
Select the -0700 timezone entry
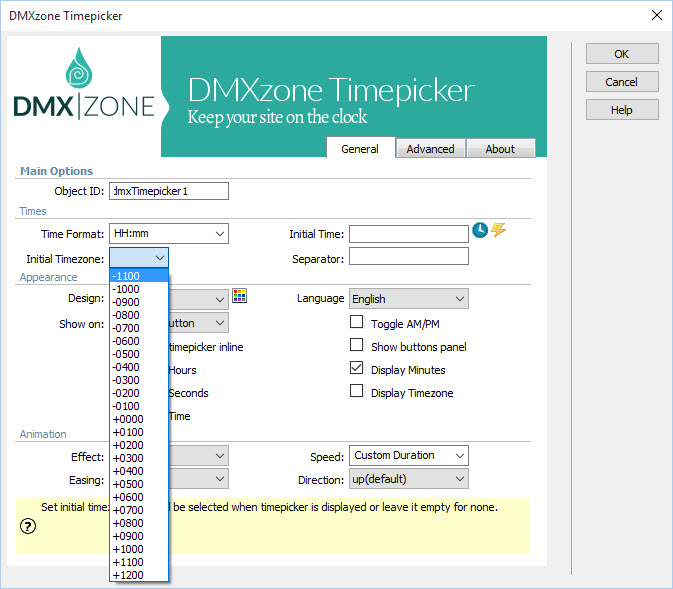point(139,328)
